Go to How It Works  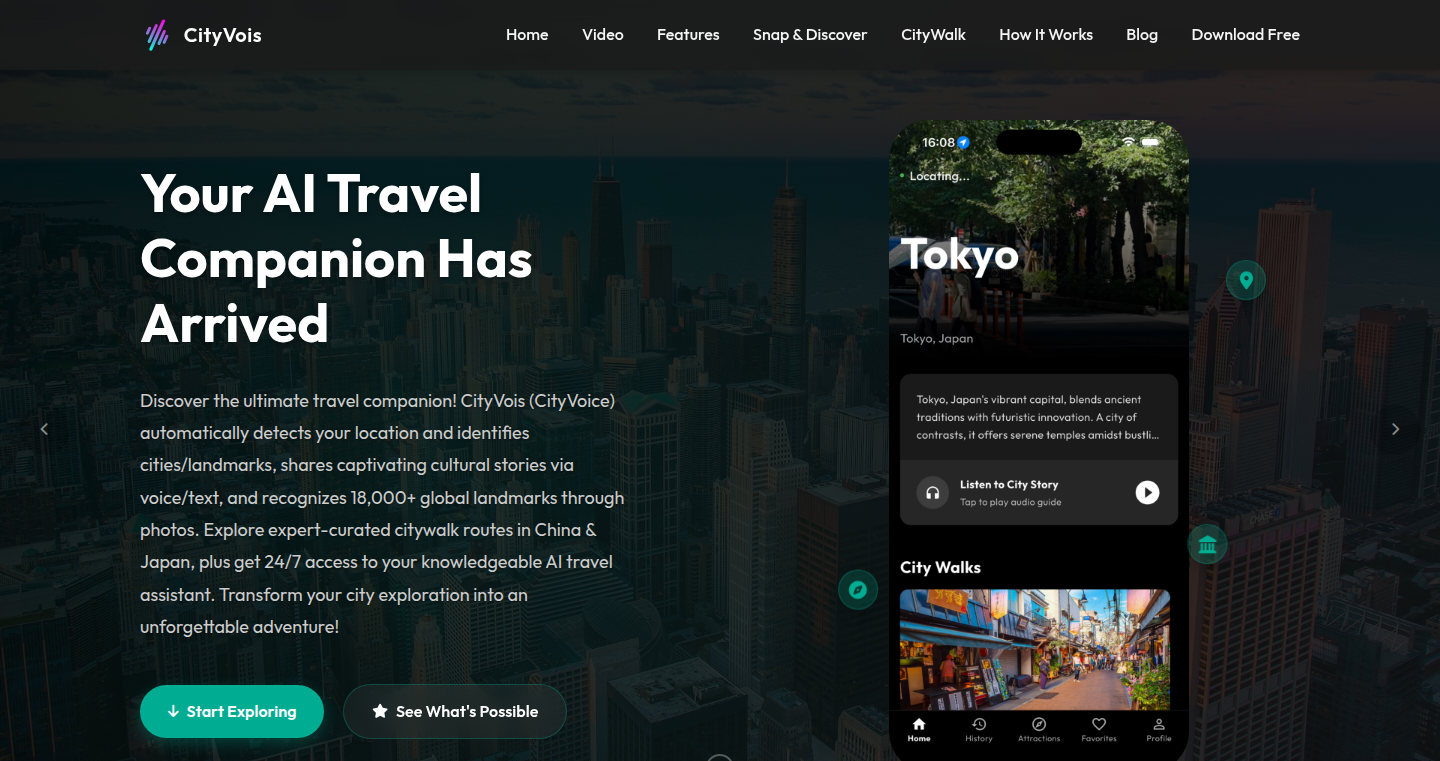(1046, 35)
